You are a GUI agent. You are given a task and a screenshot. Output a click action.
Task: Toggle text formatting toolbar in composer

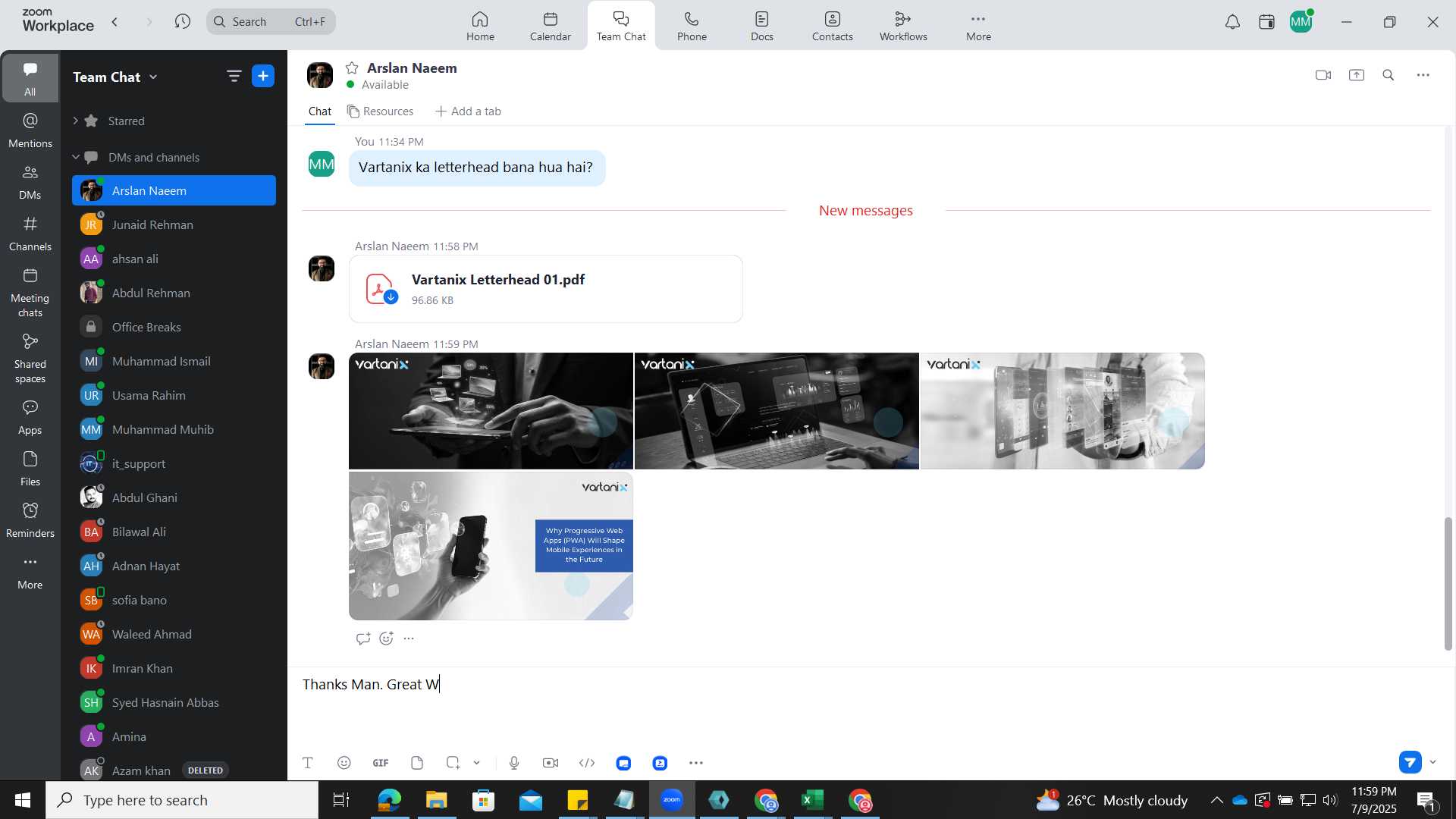click(x=308, y=763)
